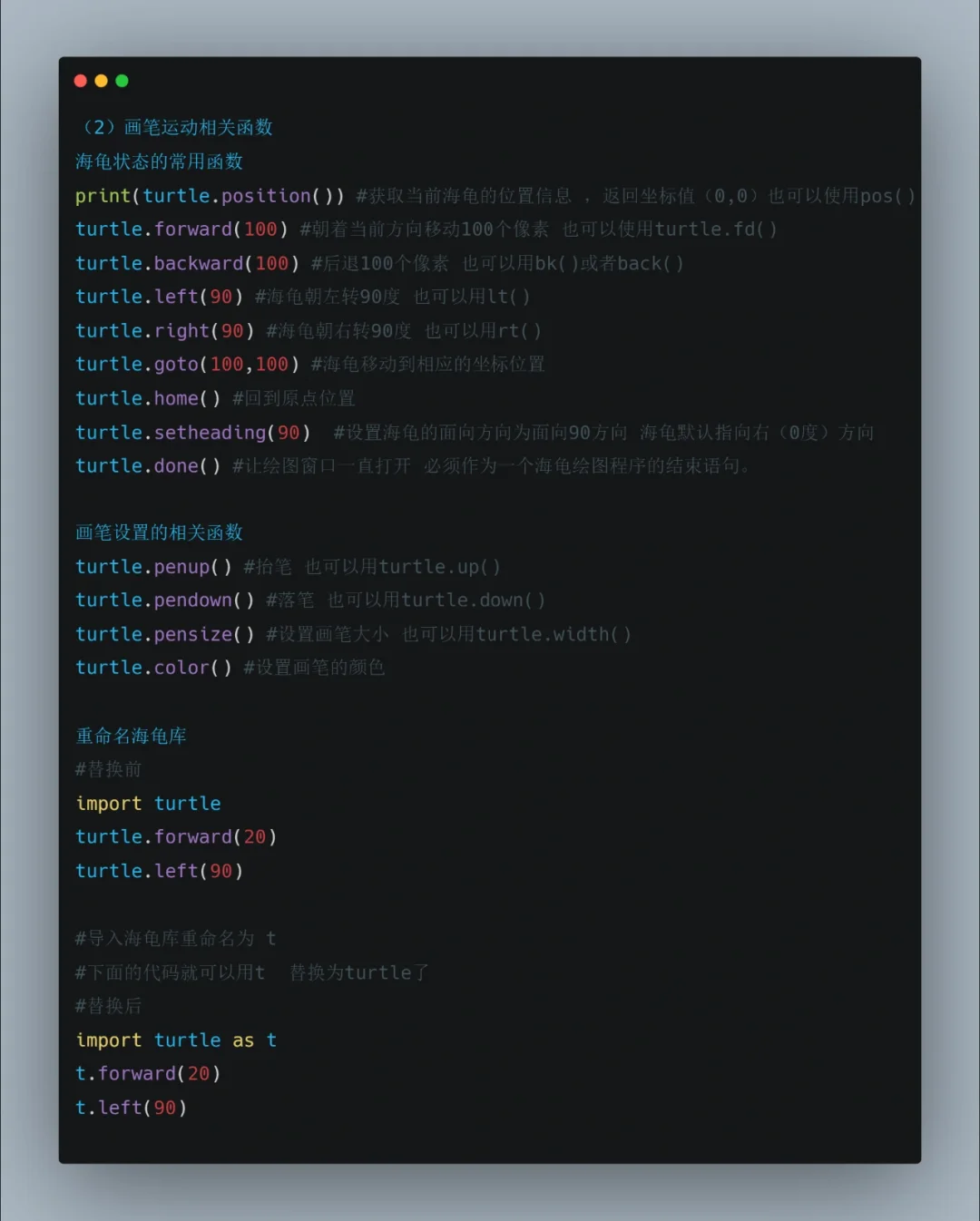Click the code 'turtle.forward(100)'

[181, 230]
